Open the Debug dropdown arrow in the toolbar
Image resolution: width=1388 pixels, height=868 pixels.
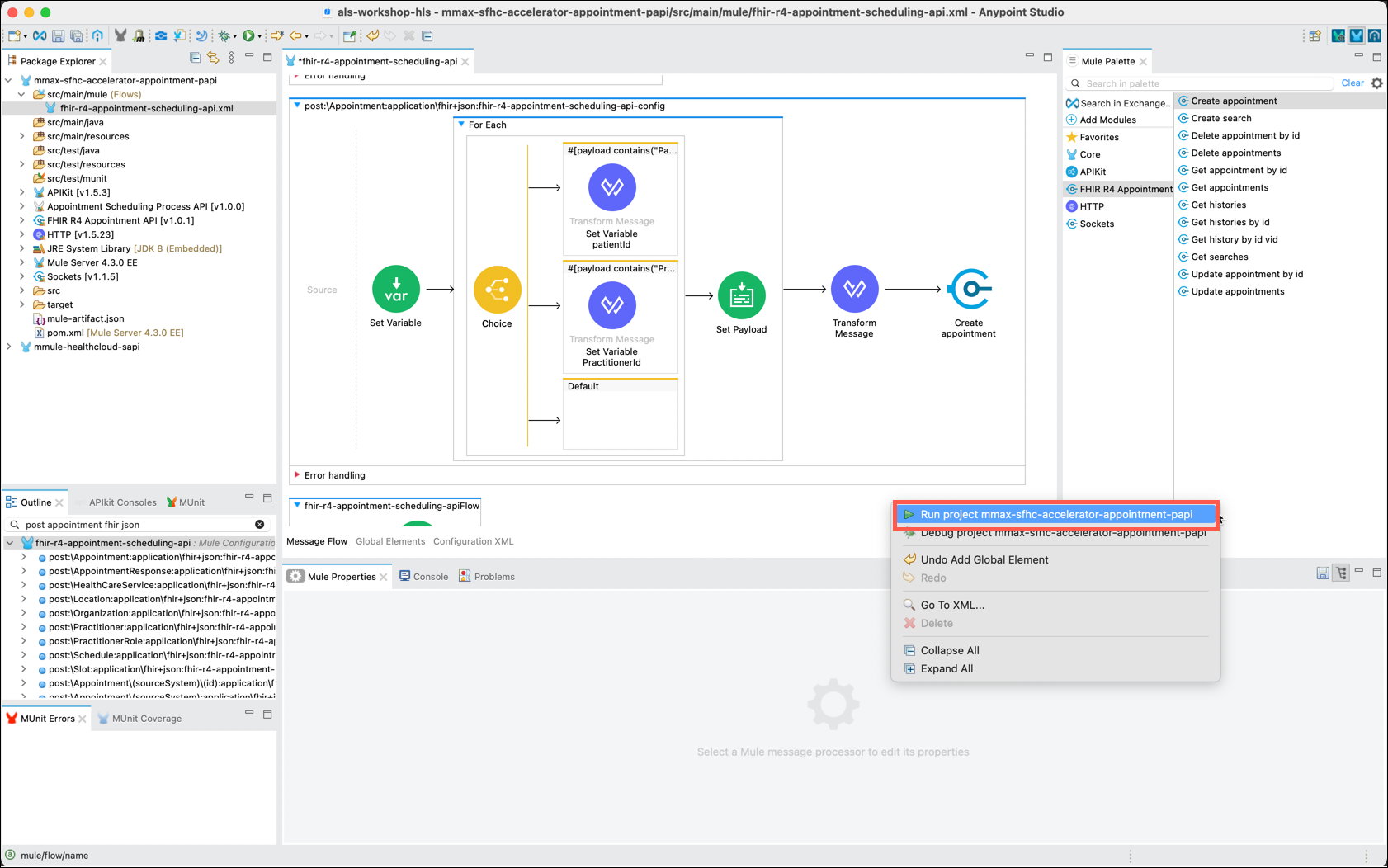234,36
